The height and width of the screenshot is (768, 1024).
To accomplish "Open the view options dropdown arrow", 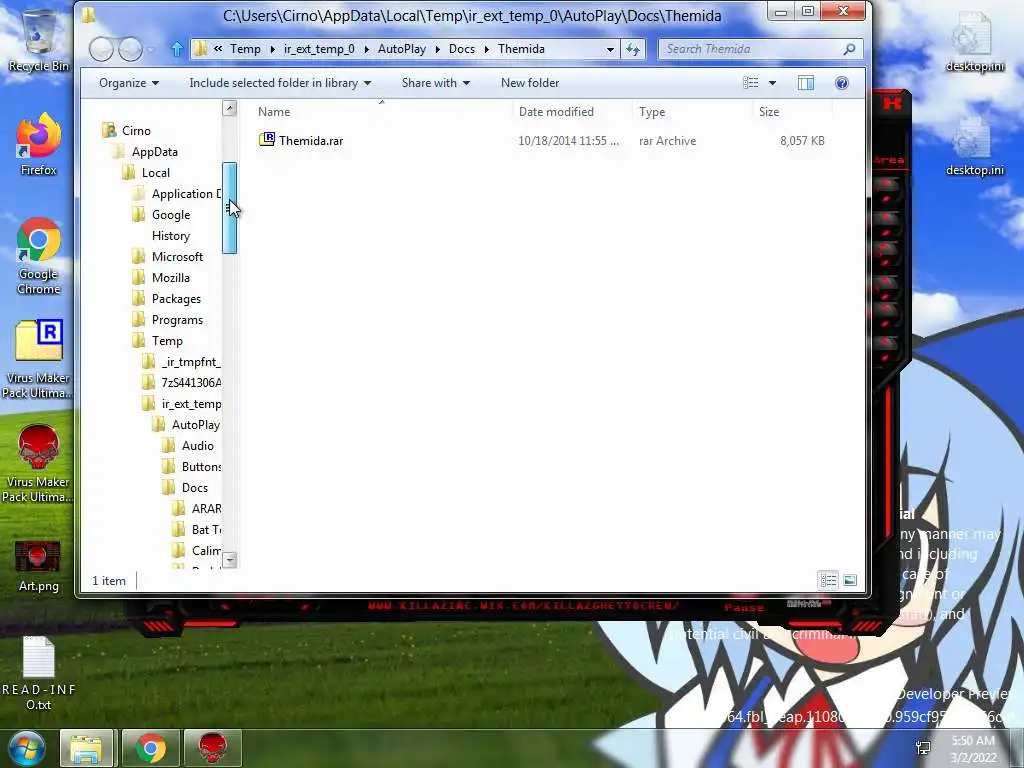I will [773, 83].
